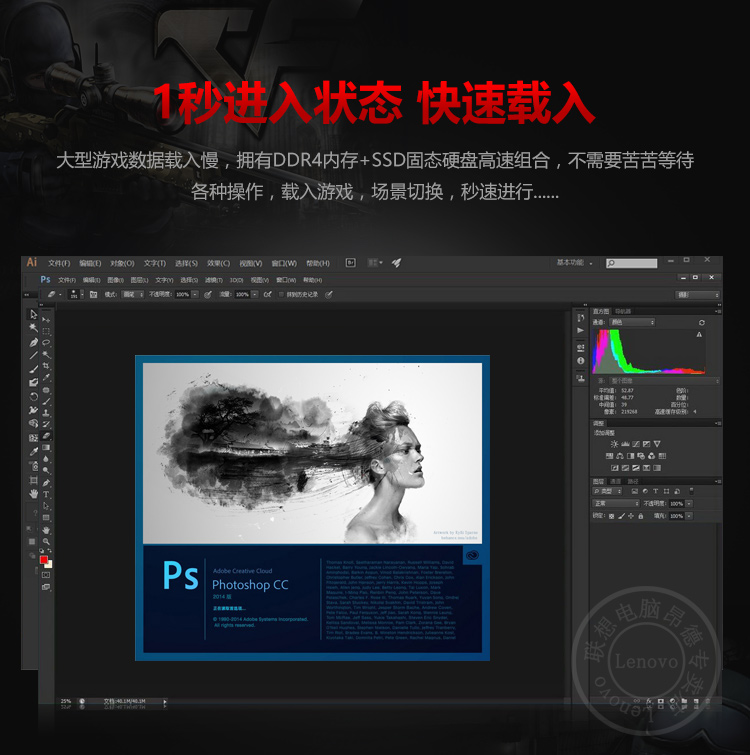The image size is (750, 755).
Task: Select Illustrator's Line Segment tool
Action: pyautogui.click(x=33, y=355)
